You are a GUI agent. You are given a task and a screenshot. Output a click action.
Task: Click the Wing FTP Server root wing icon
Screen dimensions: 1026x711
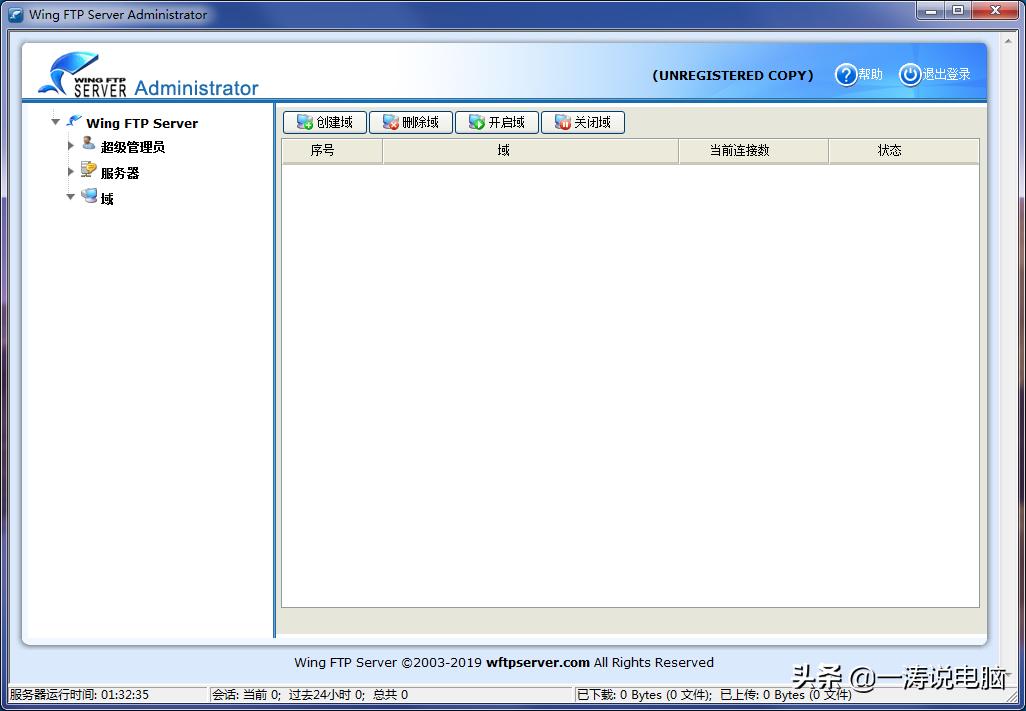(74, 120)
